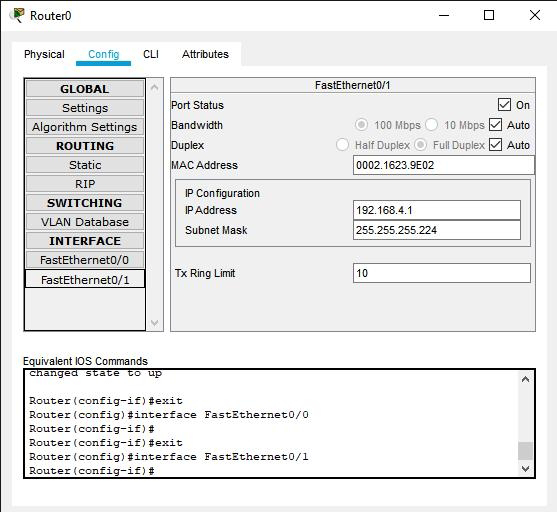
Task: Click the GLOBAL section header
Action: coord(85,89)
